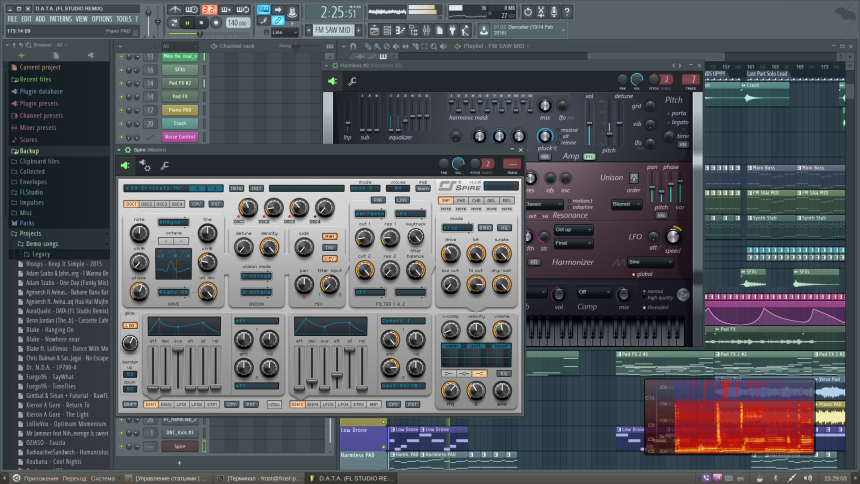Screen dimensions: 860x484
Task: Toggle loop recording icon
Action: (243, 10)
